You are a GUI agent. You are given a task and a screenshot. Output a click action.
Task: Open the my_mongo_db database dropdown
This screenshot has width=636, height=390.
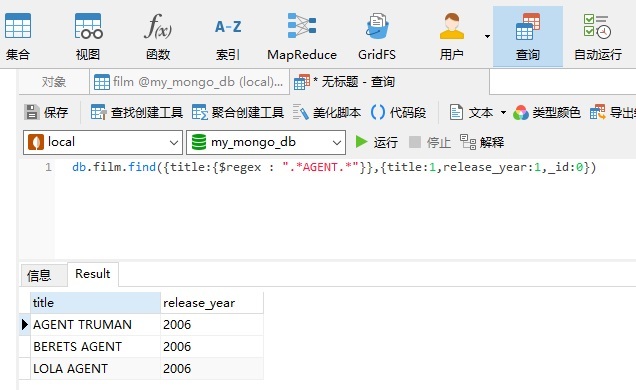266,142
